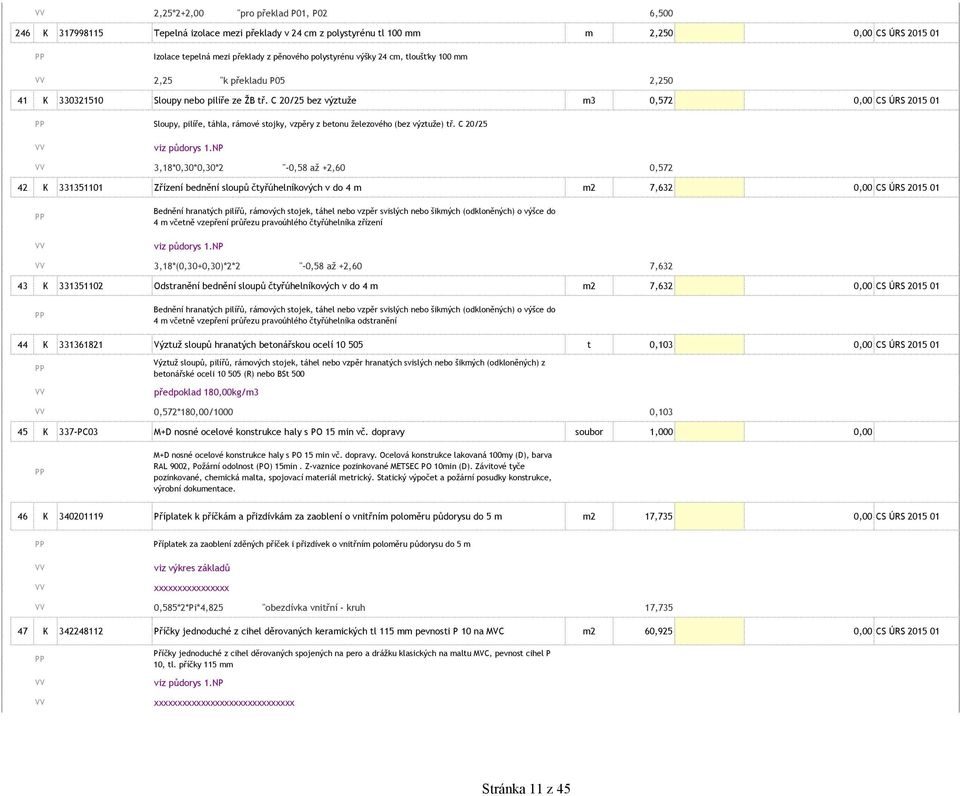Viewport: 960px width, 796px height.
Task: Click row number 246
Action: [x=23, y=33]
